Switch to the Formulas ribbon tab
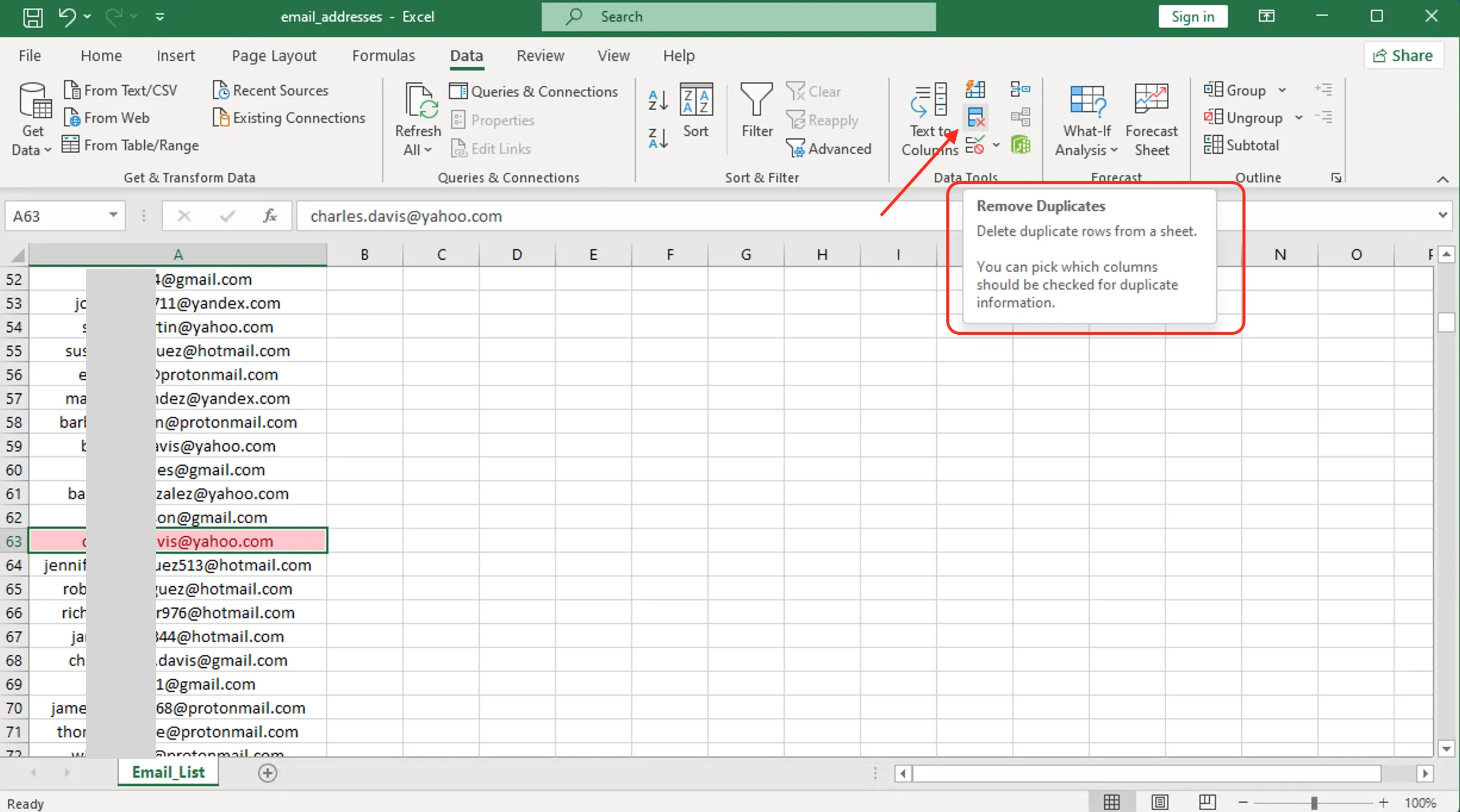This screenshot has height=812, width=1460. coord(384,55)
